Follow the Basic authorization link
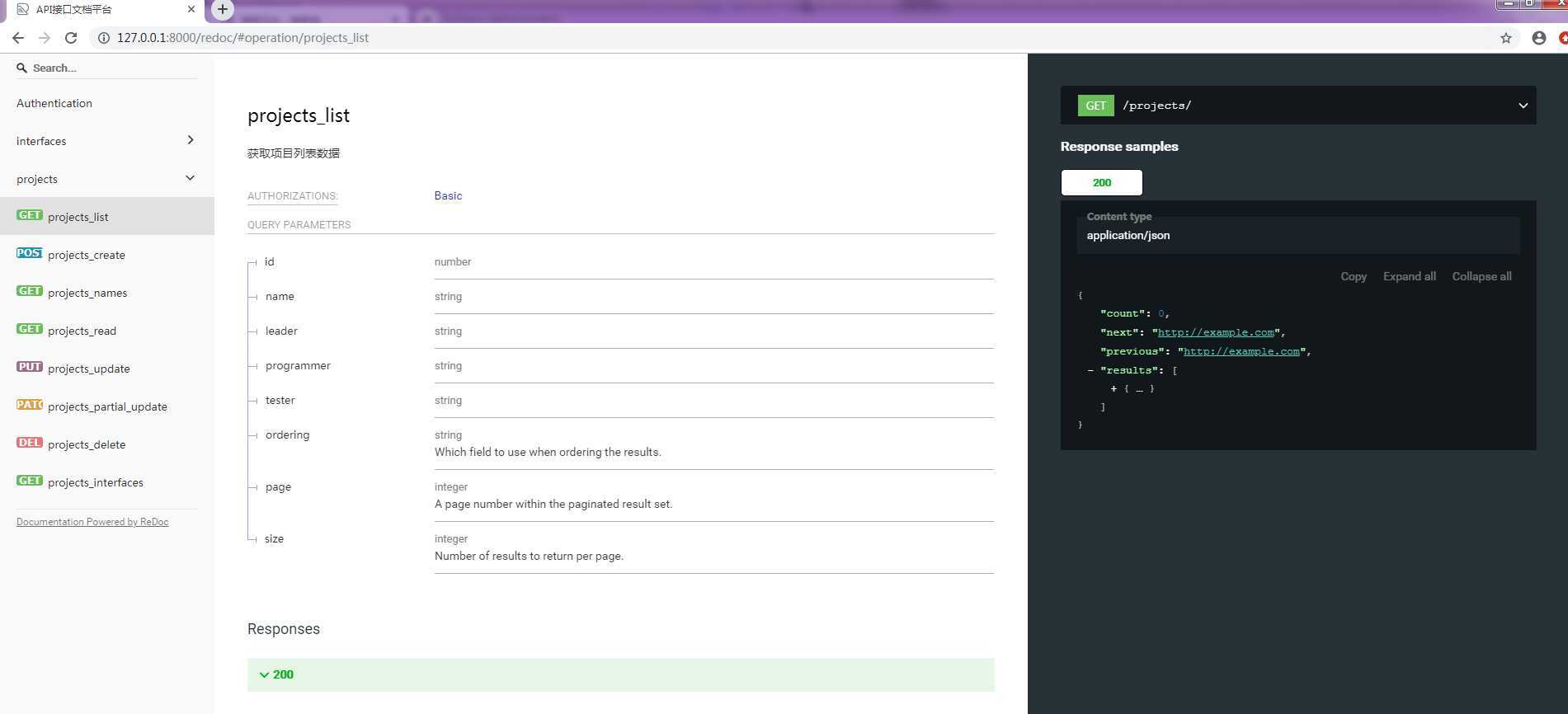1568x714 pixels. 448,195
